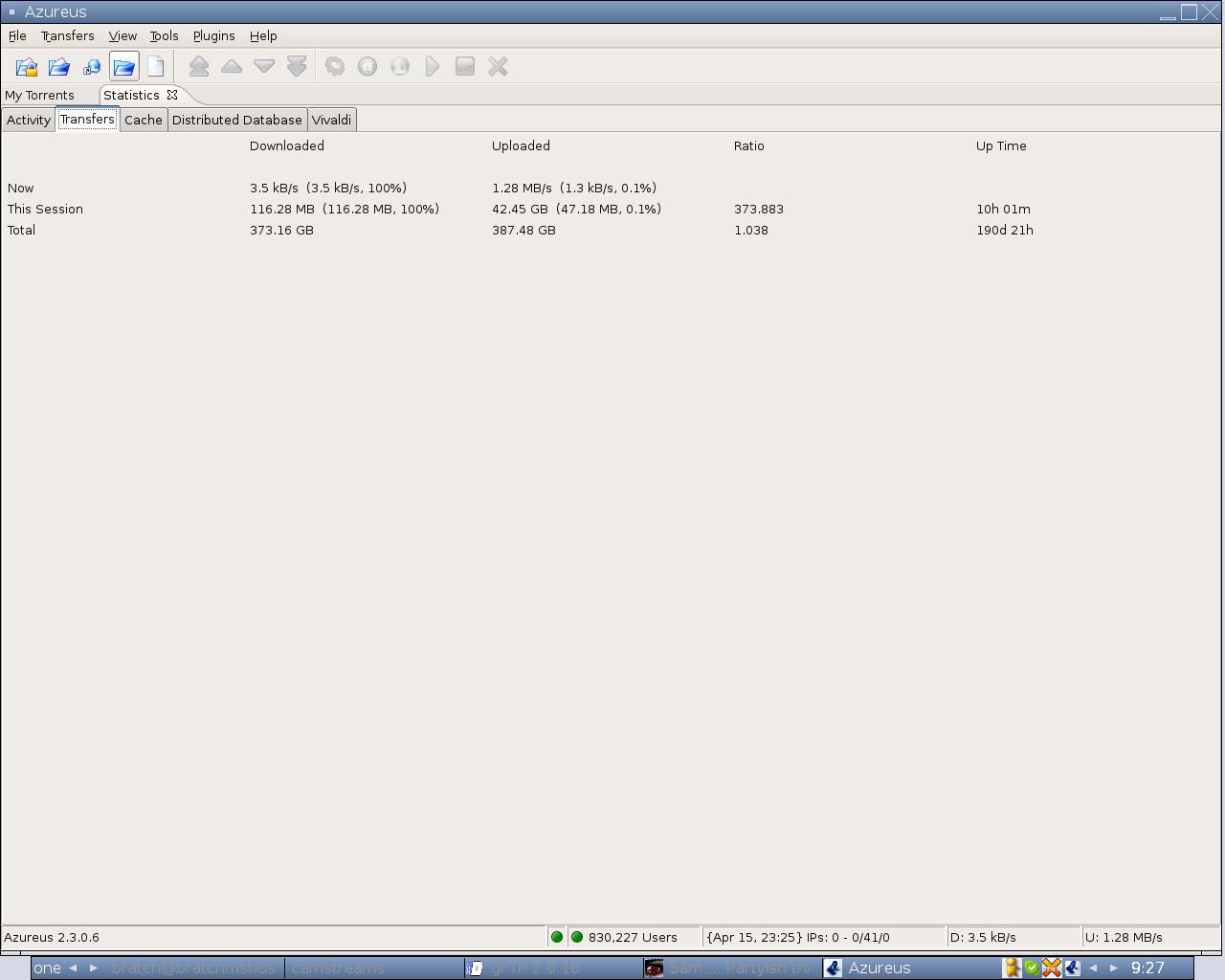
Task: Click the 373.883 session ratio value
Action: coord(759,209)
